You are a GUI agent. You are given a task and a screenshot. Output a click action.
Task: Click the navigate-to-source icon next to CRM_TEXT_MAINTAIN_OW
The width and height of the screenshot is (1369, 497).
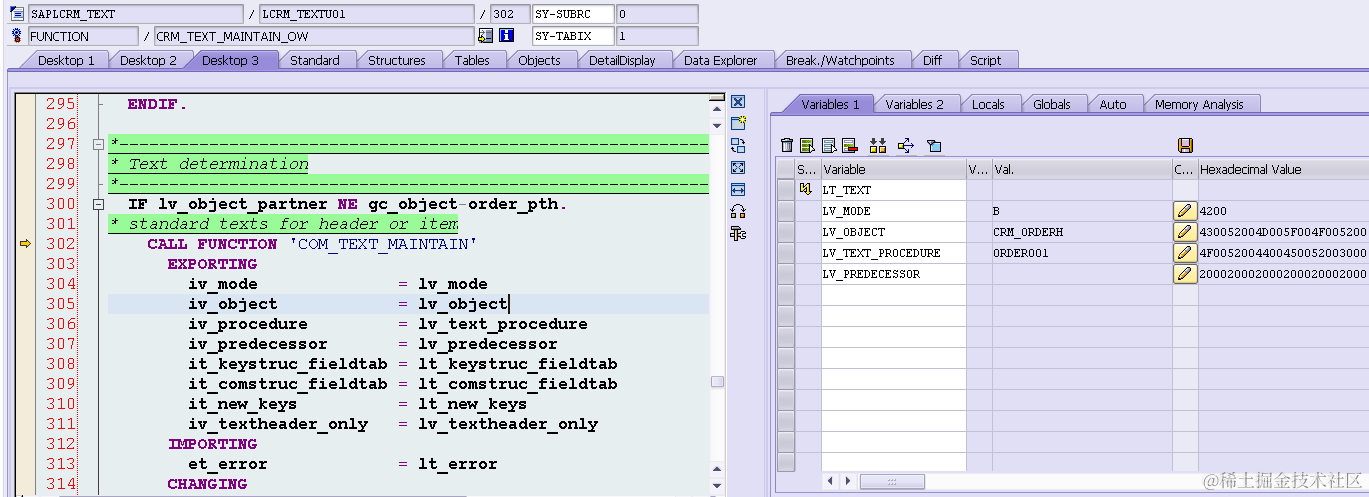(485, 36)
